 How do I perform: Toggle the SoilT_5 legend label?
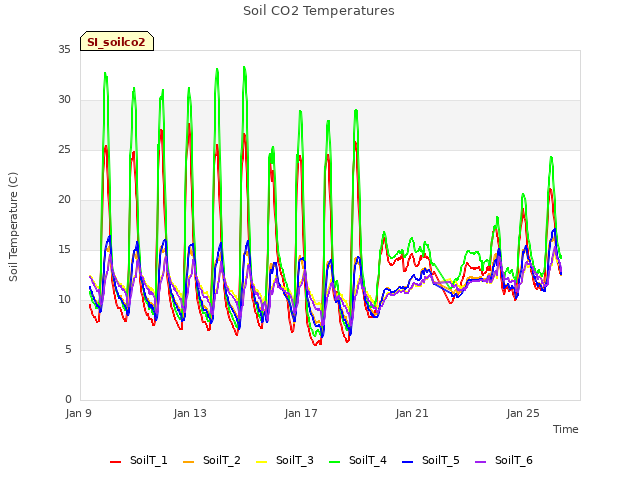(x=441, y=460)
